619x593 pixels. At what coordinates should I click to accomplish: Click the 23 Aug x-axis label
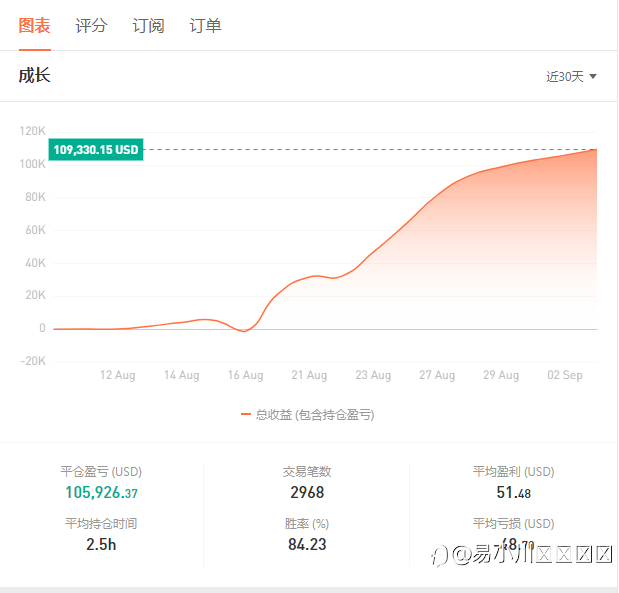[x=373, y=375]
